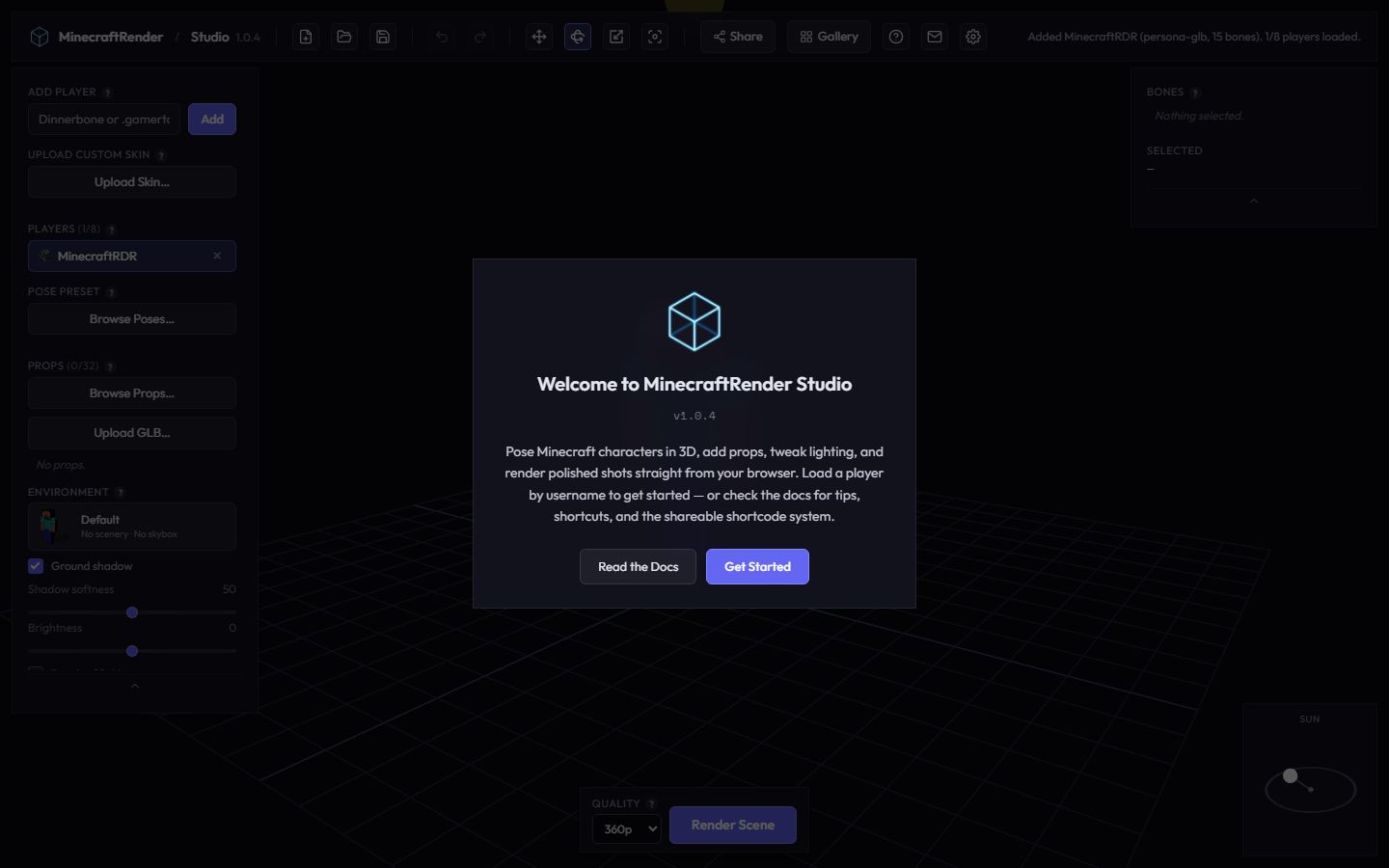1389x868 pixels.
Task: Remove MinecraftRDR player with the X
Action: pyautogui.click(x=217, y=256)
